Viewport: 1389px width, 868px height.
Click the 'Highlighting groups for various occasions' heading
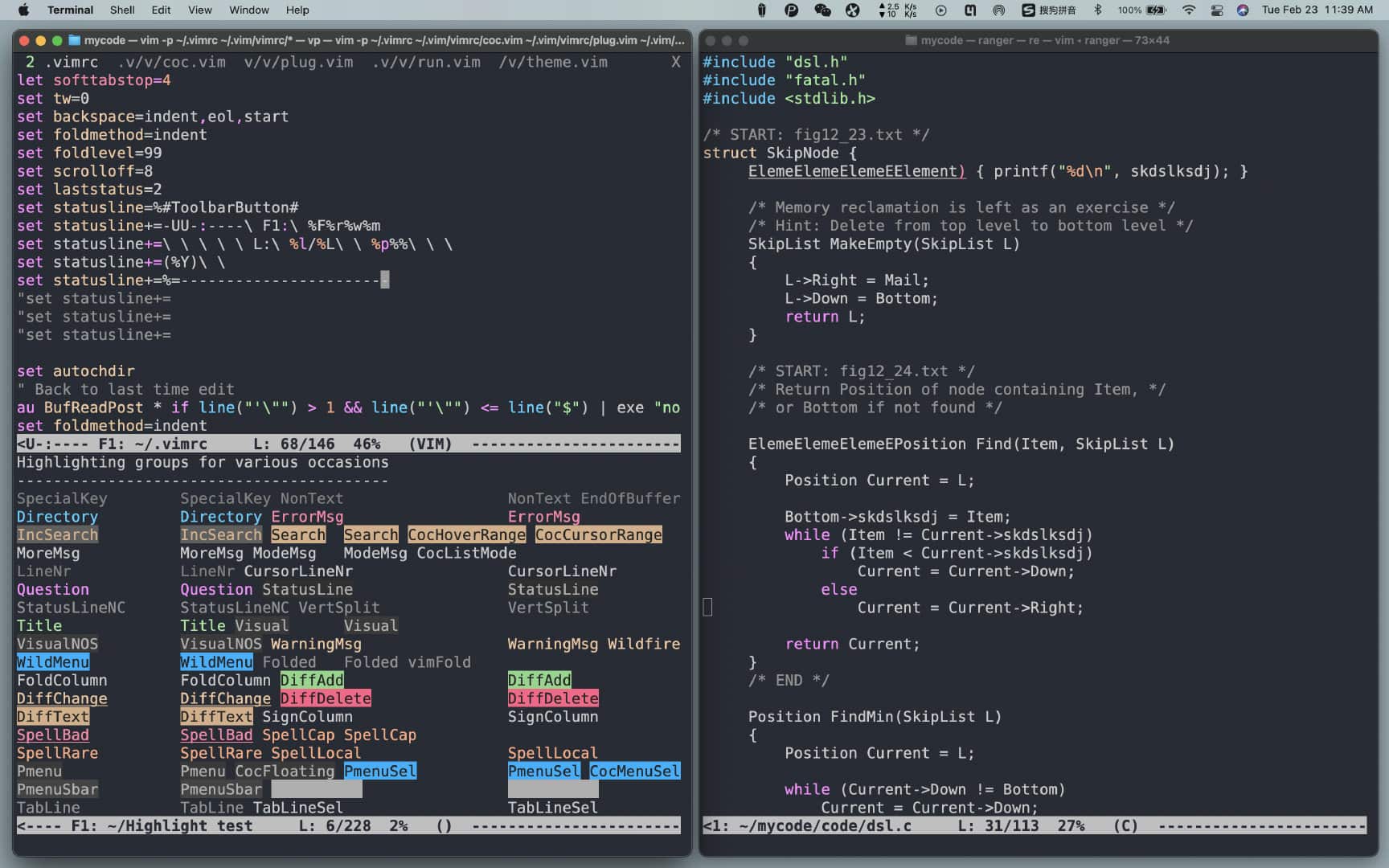click(x=203, y=462)
